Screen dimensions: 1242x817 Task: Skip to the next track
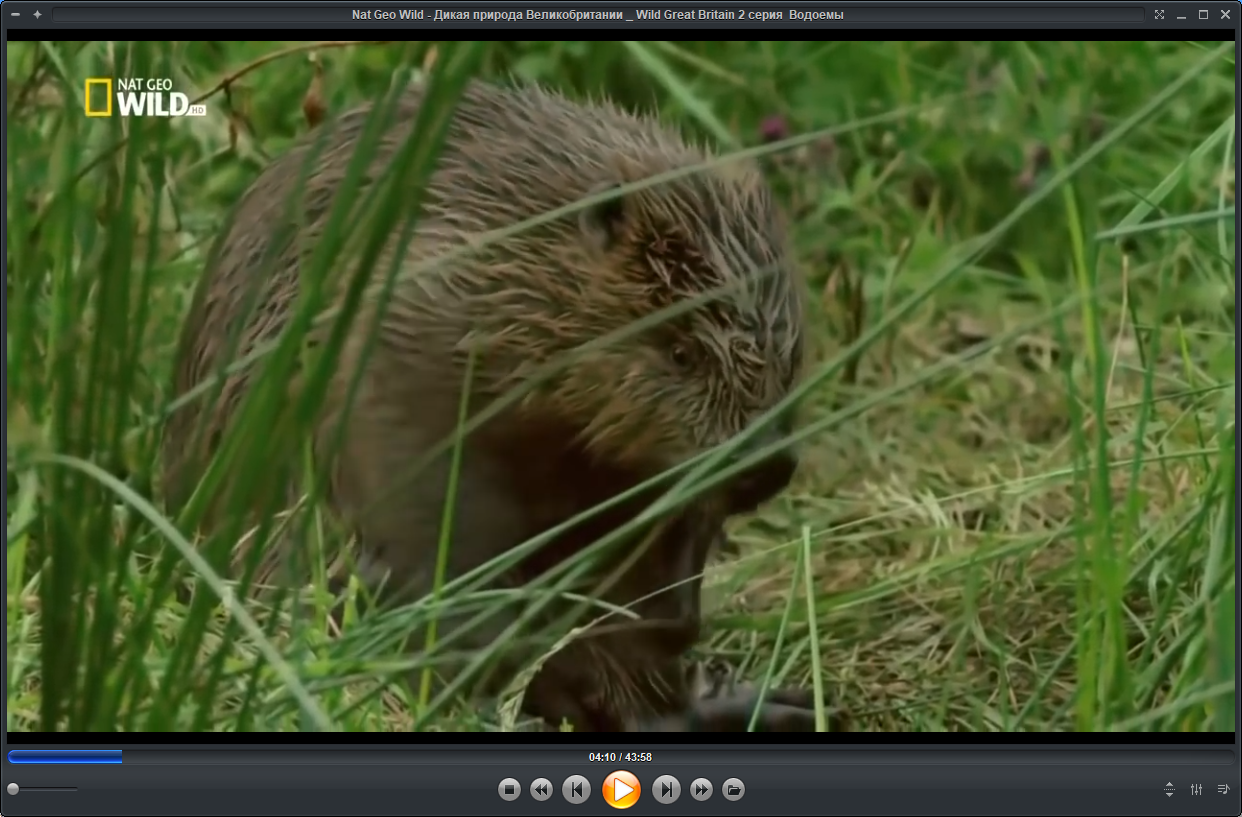(667, 790)
